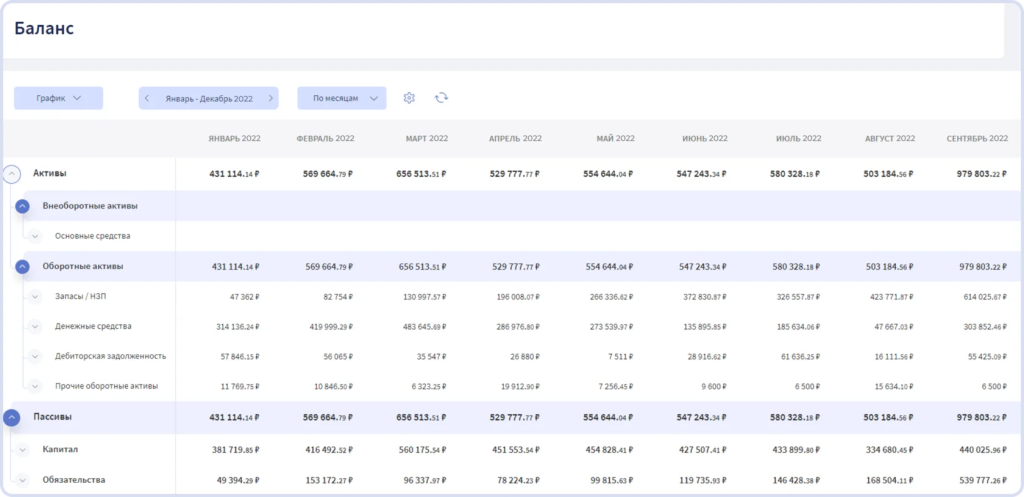This screenshot has width=1024, height=497.
Task: Click Денежные средства value 483 645.69 ₽
Action: click(x=424, y=327)
